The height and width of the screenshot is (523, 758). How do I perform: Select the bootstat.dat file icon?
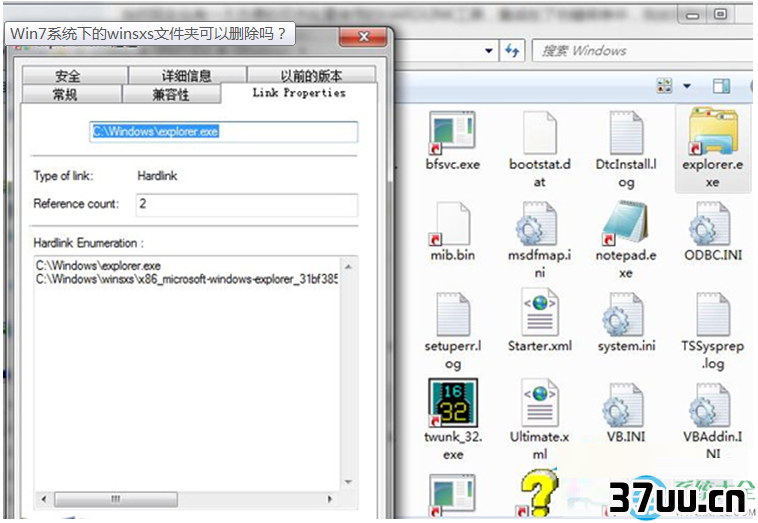(539, 131)
